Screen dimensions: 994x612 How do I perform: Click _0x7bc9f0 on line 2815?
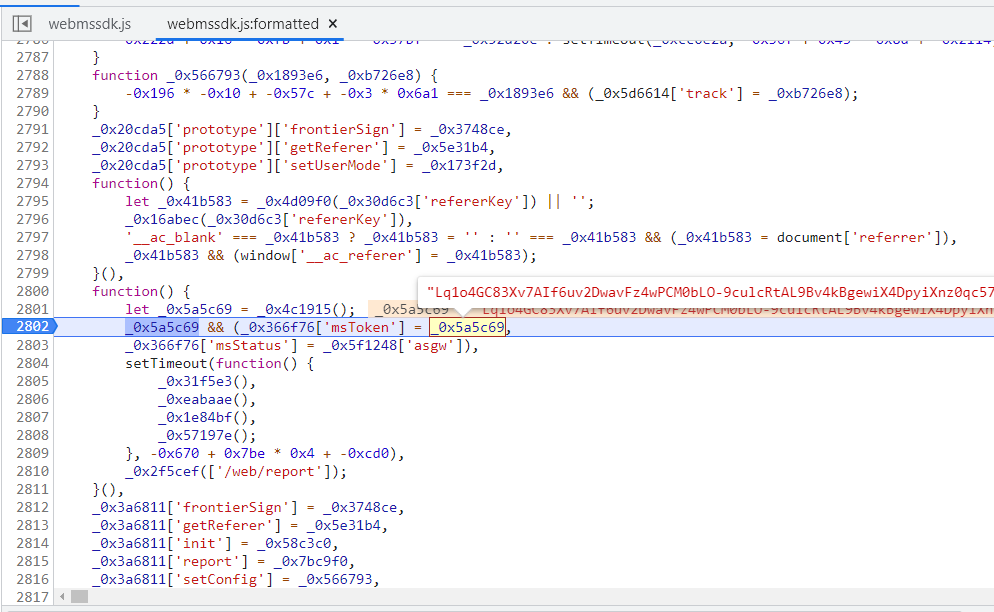[x=310, y=561]
